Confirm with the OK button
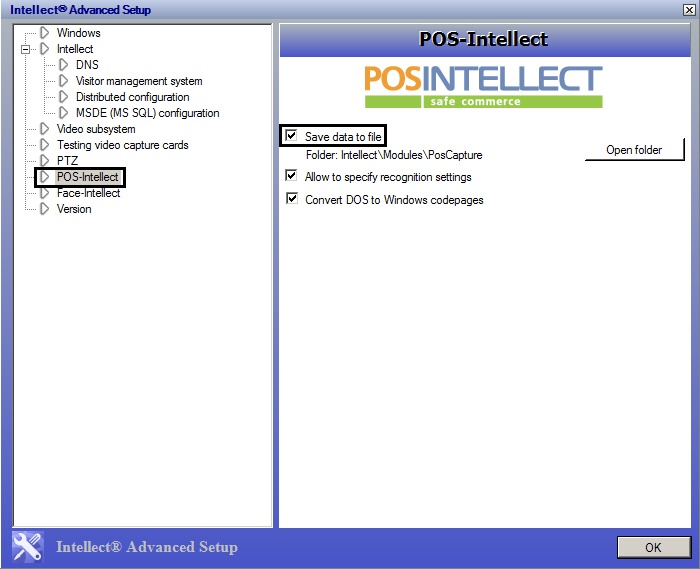This screenshot has height=569, width=700. [x=654, y=547]
